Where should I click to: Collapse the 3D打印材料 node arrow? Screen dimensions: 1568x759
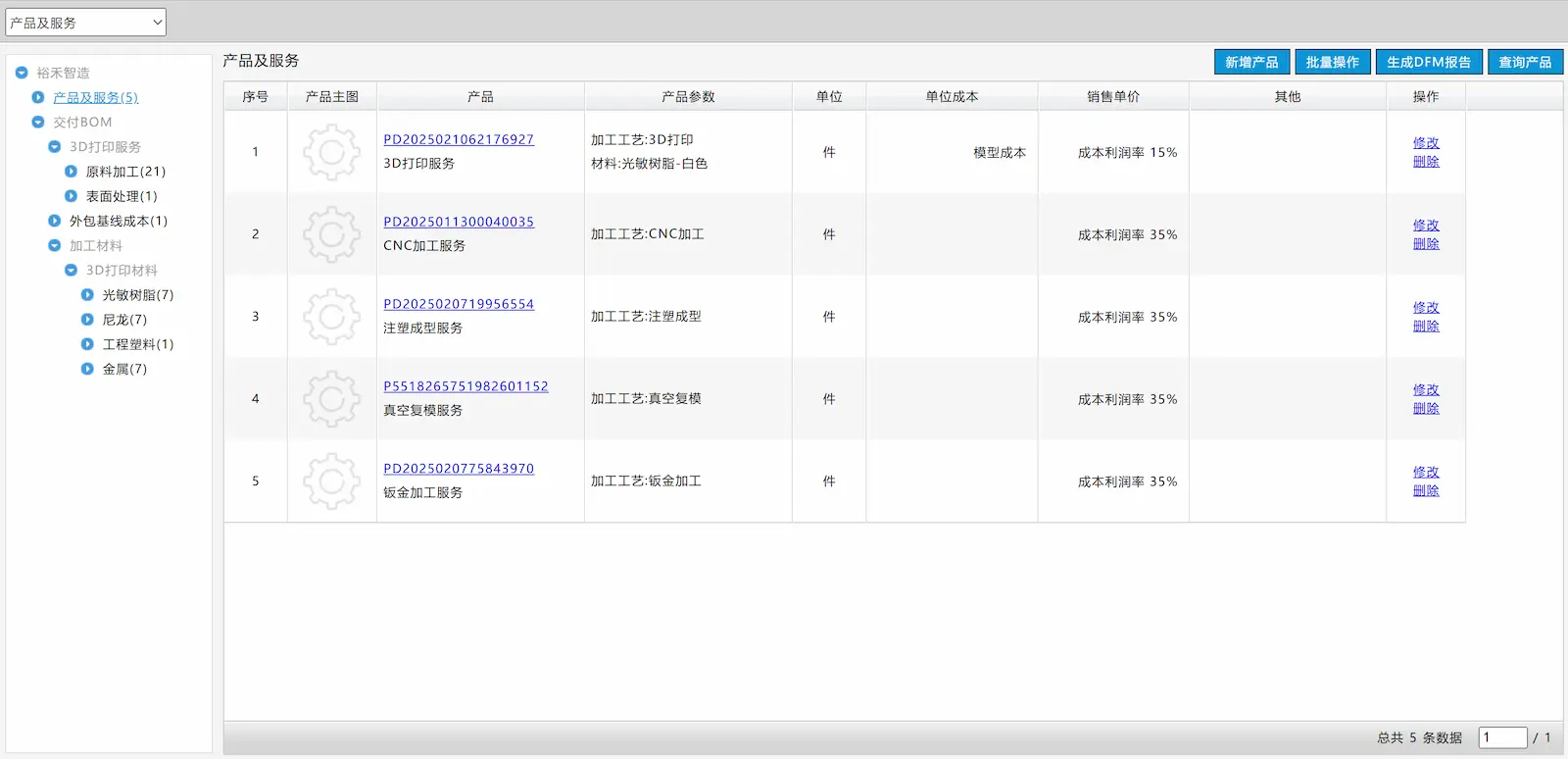[x=71, y=270]
